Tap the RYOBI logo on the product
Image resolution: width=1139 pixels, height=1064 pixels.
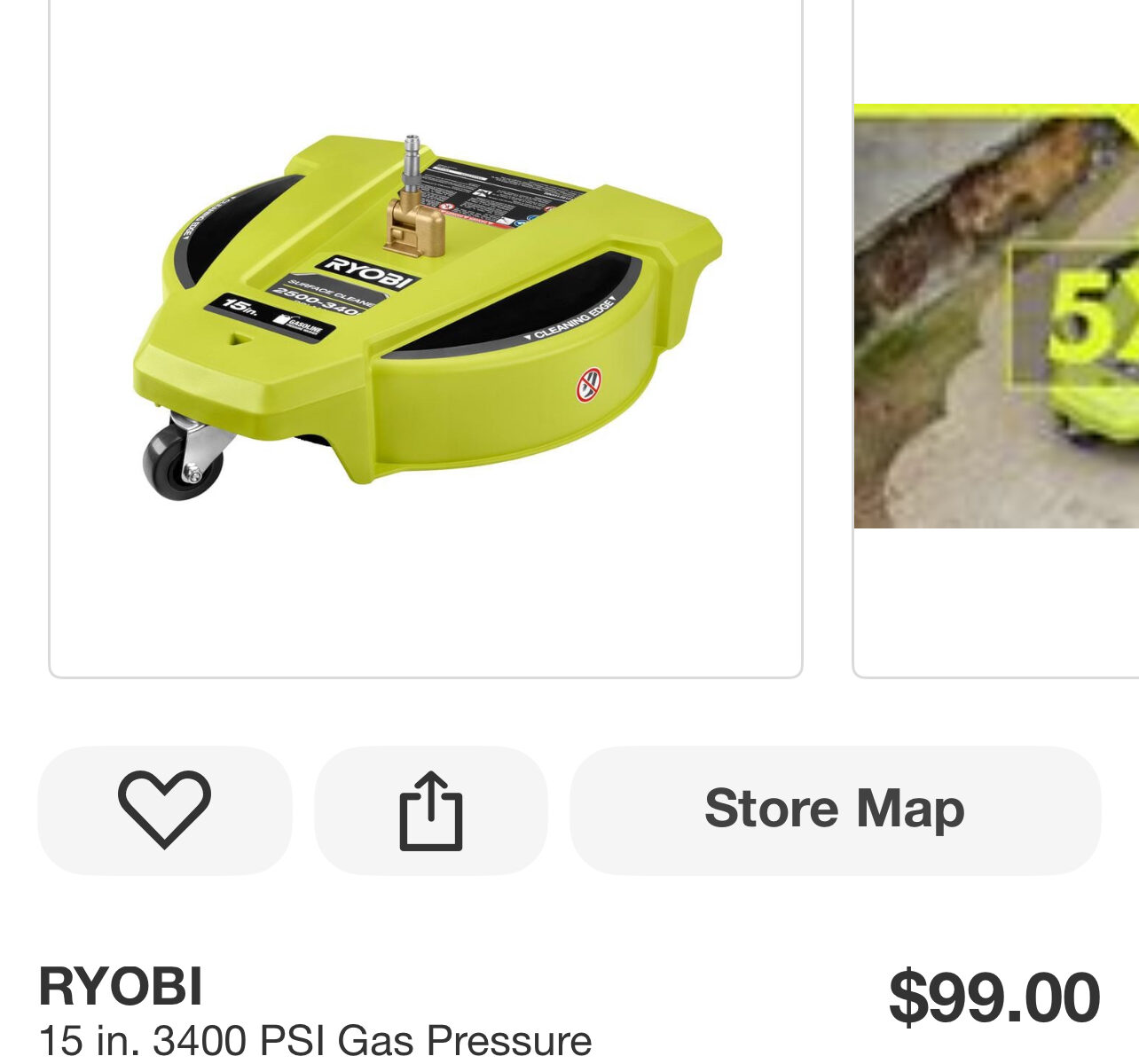coord(368,272)
